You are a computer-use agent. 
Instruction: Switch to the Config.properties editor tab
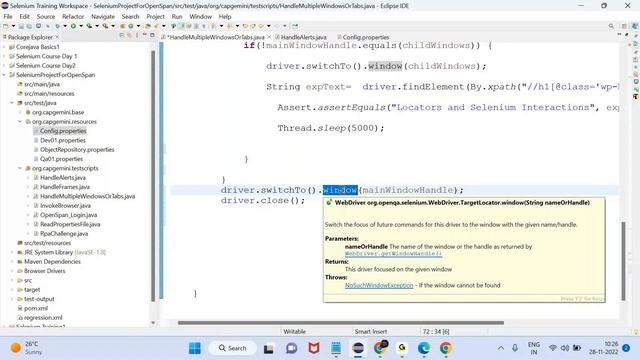[363, 37]
